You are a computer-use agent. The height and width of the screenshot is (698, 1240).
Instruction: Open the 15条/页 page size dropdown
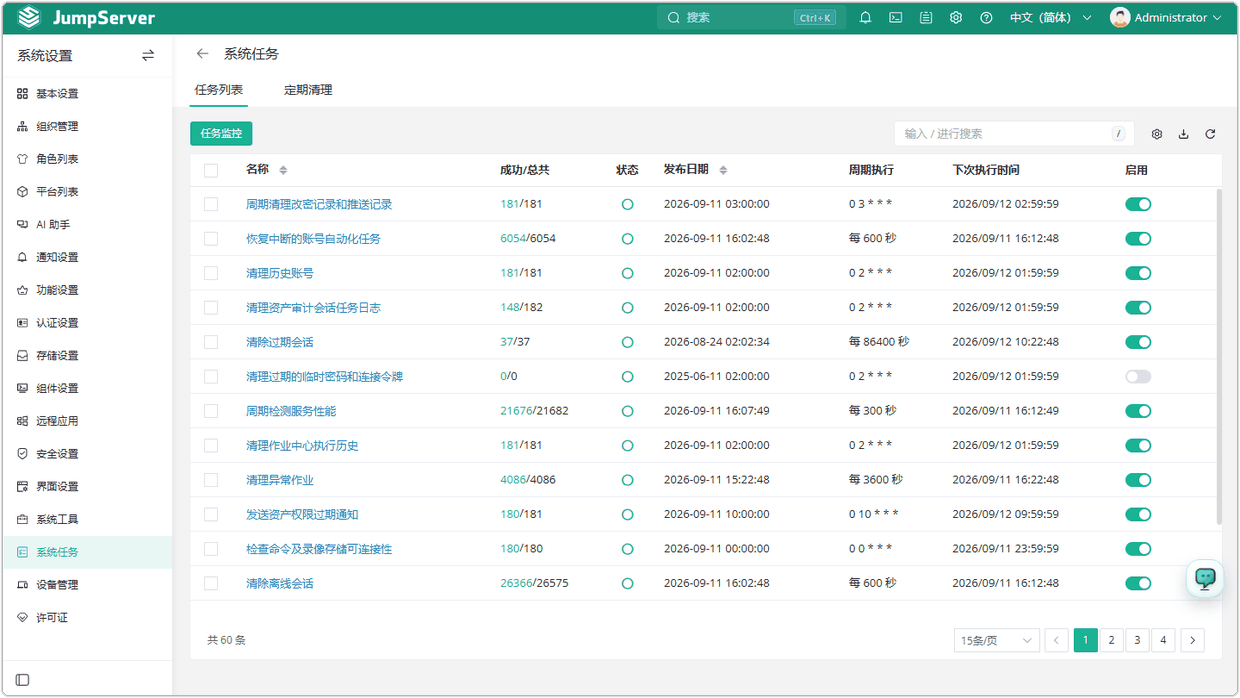(x=997, y=640)
